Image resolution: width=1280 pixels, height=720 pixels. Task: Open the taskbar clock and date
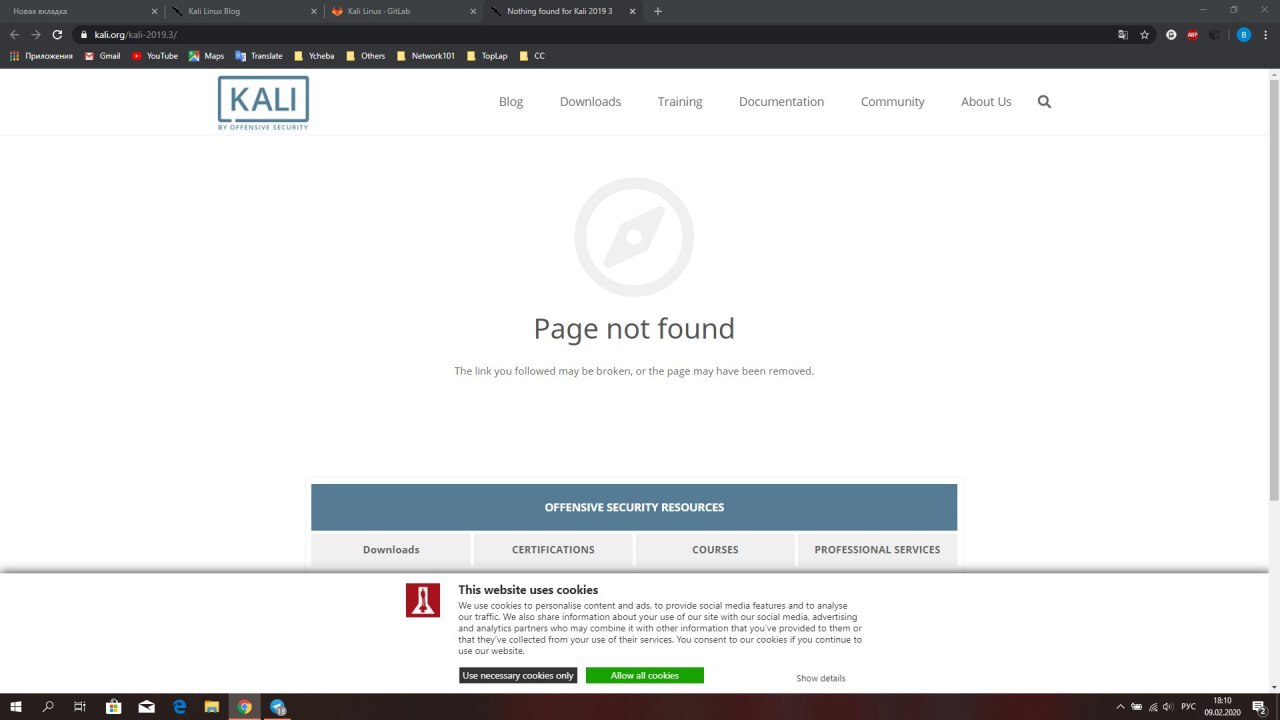(1222, 707)
